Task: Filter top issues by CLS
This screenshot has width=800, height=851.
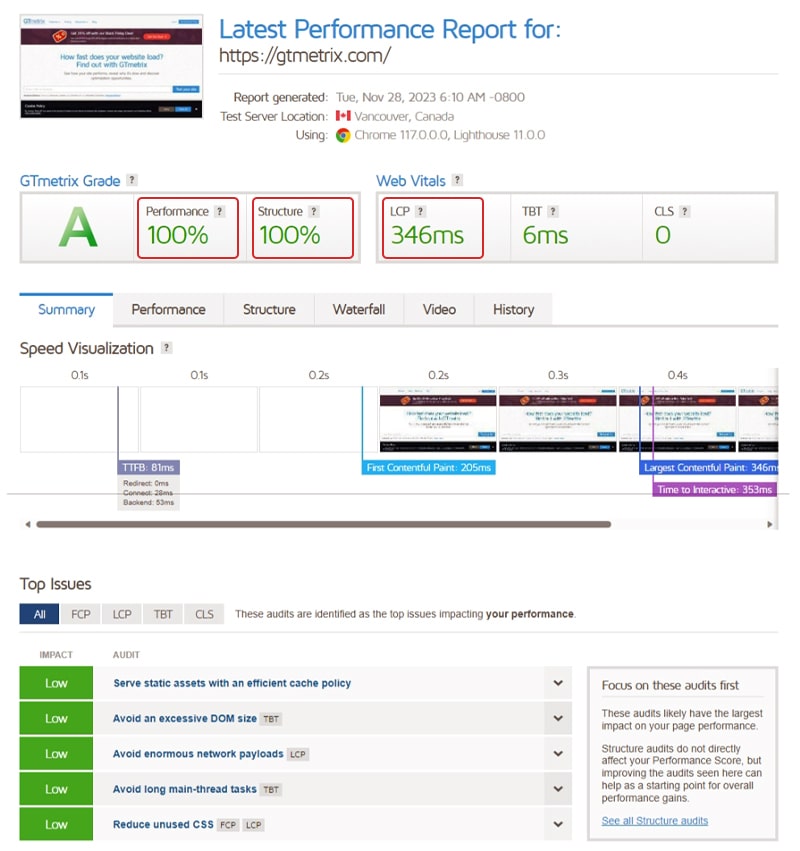Action: tap(204, 614)
